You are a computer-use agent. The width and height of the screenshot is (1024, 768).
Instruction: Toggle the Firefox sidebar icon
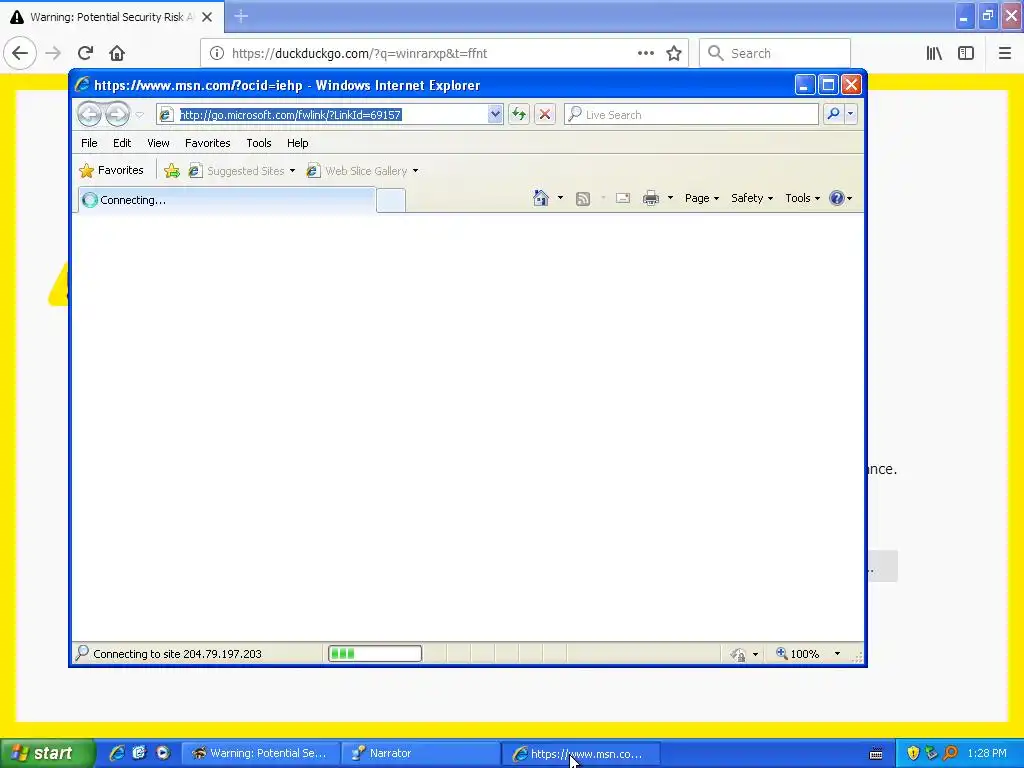pos(966,53)
